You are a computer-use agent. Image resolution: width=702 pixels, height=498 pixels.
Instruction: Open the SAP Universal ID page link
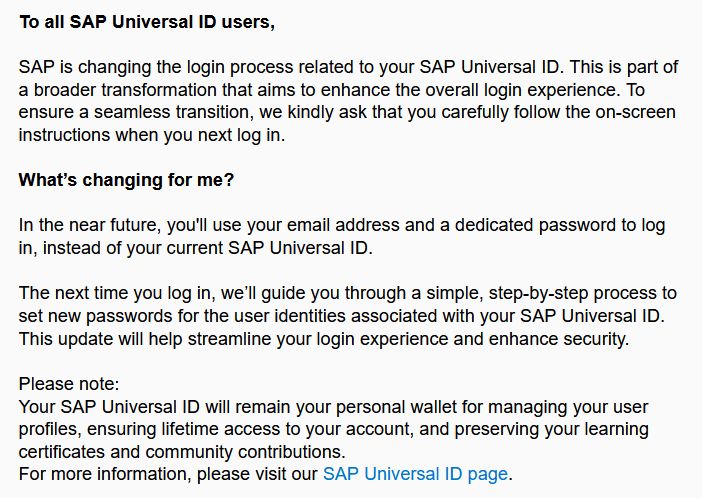tap(415, 473)
